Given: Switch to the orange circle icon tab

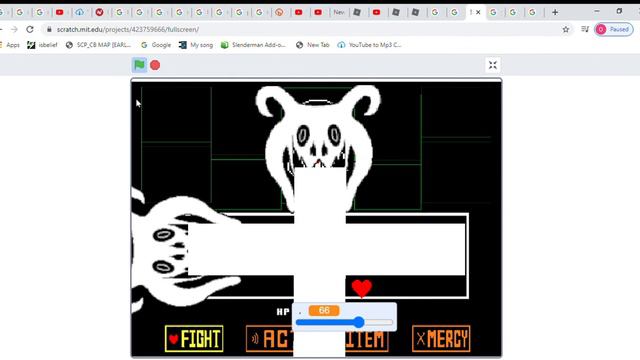Looking at the screenshot, I should click(x=279, y=12).
